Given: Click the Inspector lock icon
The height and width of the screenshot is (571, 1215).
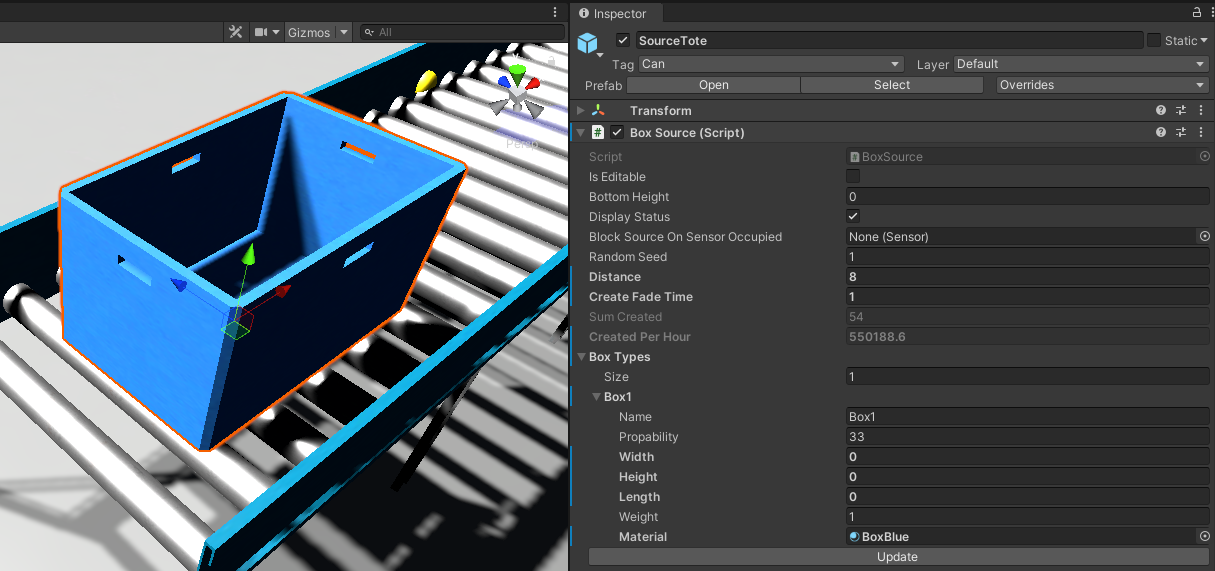Looking at the screenshot, I should 1196,13.
